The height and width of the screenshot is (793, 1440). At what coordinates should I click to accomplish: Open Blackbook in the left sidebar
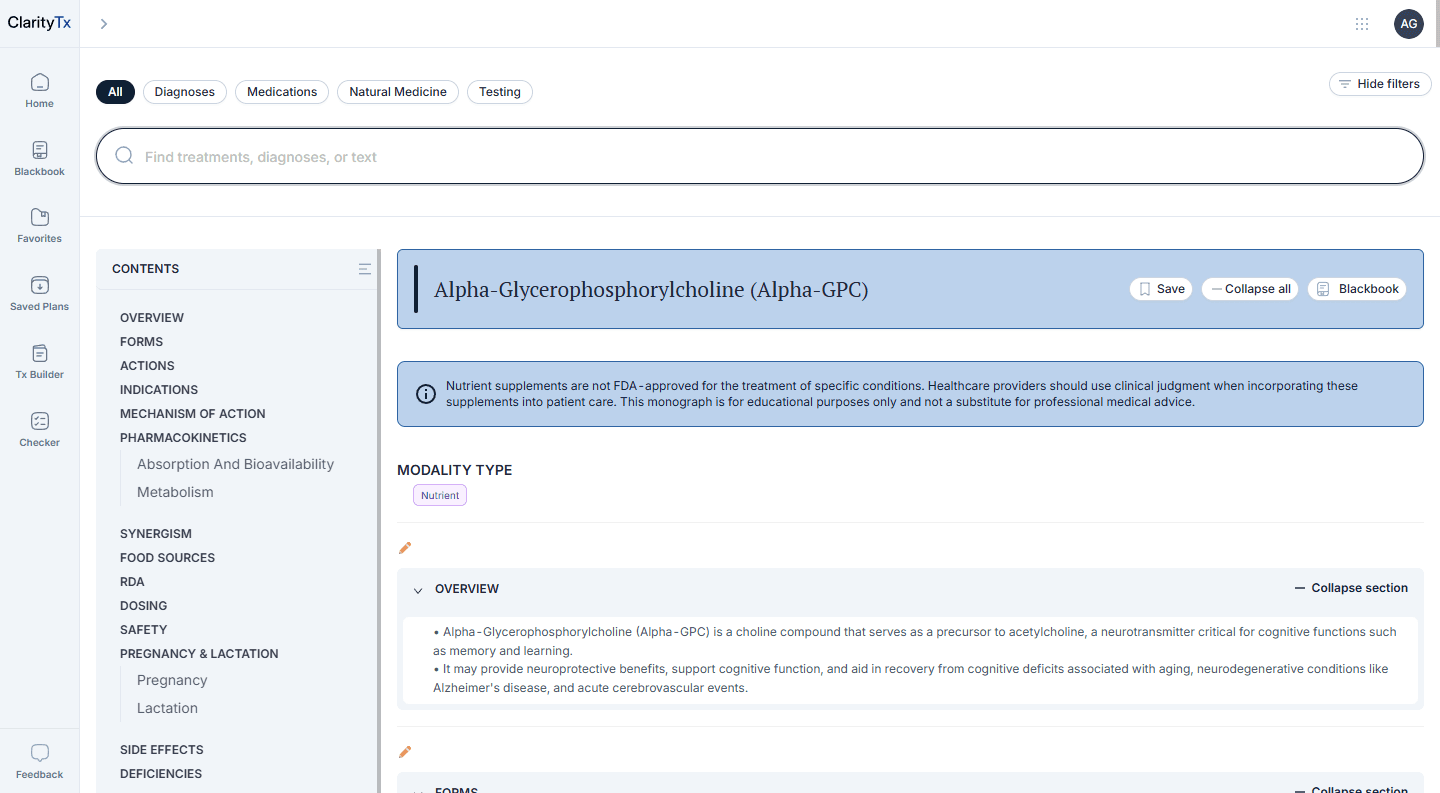(x=39, y=158)
